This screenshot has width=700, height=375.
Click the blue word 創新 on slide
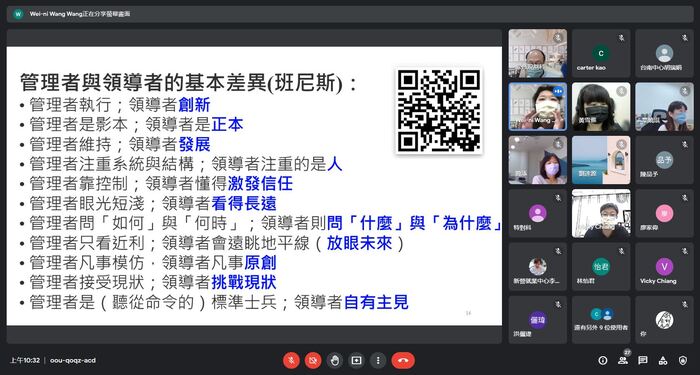coord(194,105)
